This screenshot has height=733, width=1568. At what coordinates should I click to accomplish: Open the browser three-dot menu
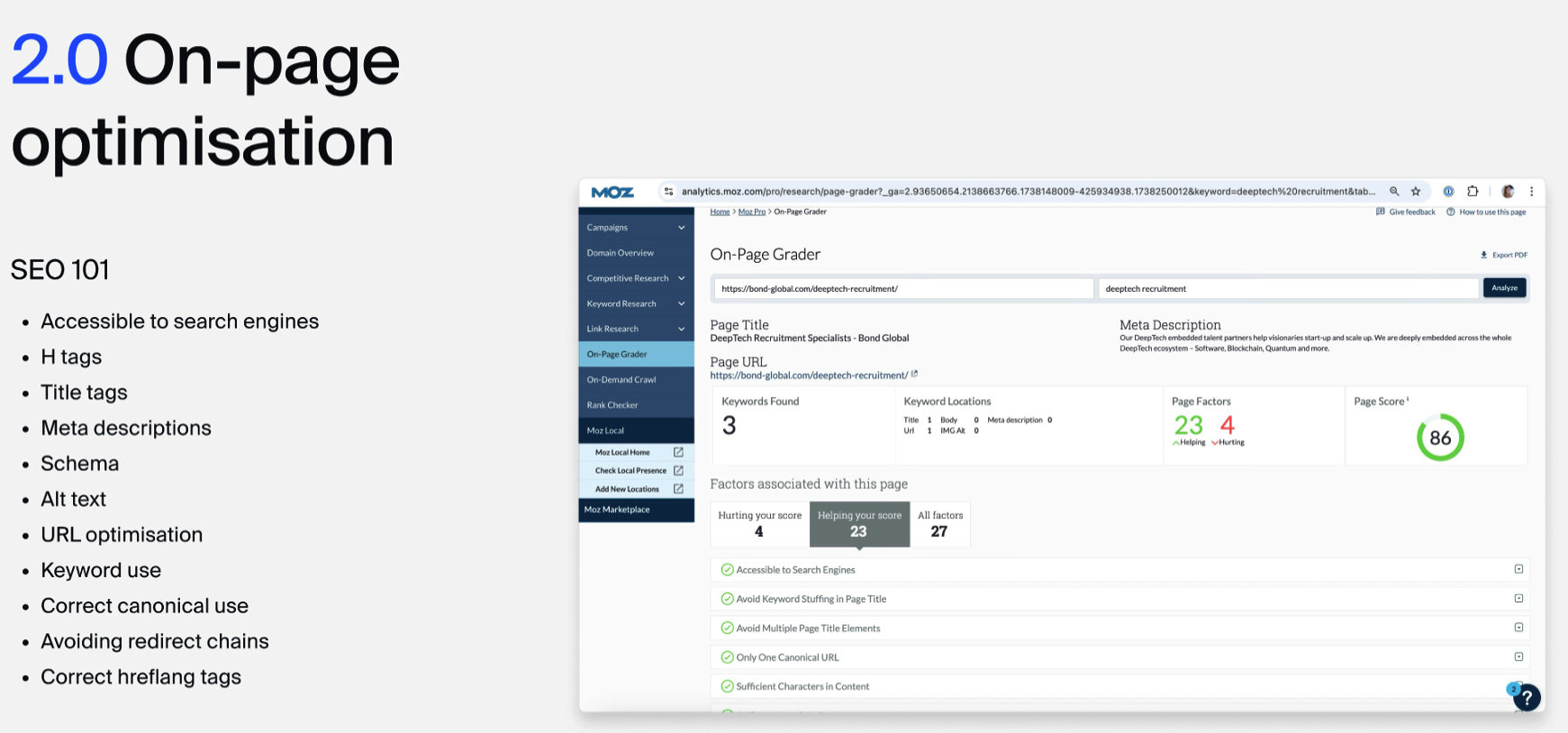tap(1531, 192)
